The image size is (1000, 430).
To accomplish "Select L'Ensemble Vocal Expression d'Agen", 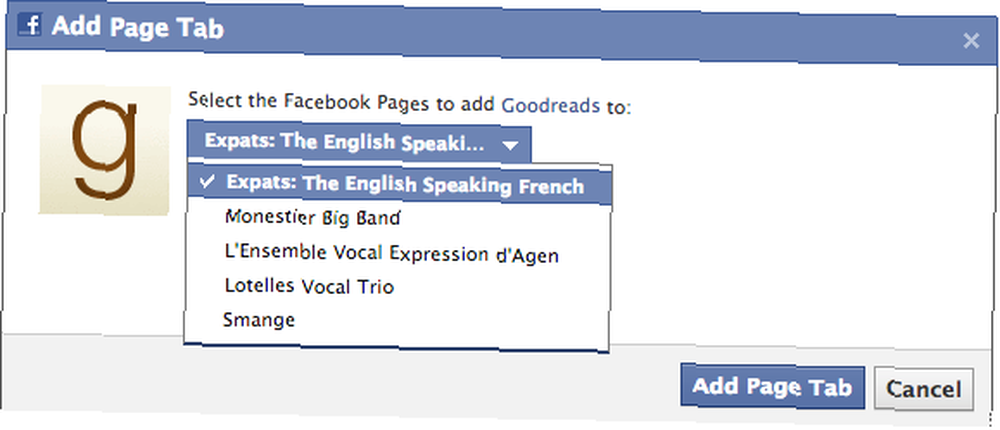I will click(x=392, y=253).
